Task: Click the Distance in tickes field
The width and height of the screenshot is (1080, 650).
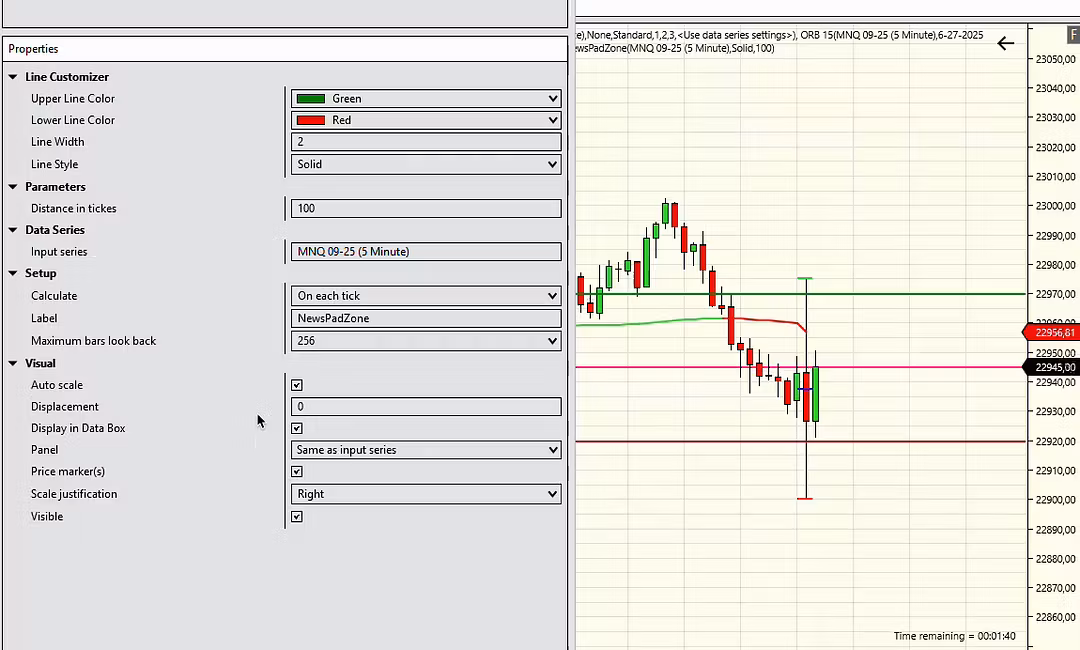Action: pyautogui.click(x=426, y=209)
